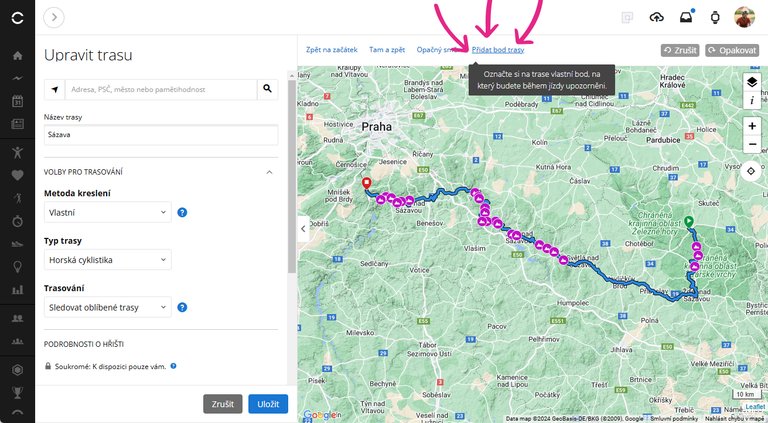Open the Typ trasy dropdown

[109, 260]
